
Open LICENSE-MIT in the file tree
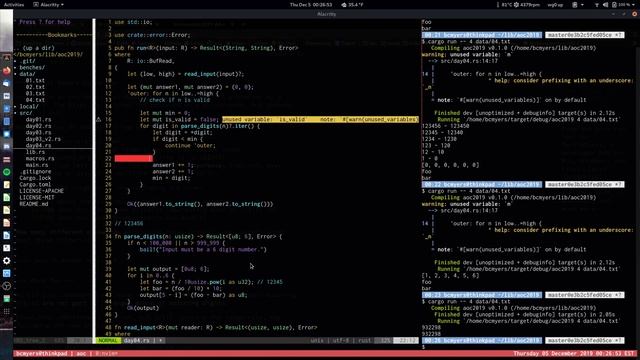pos(37,198)
